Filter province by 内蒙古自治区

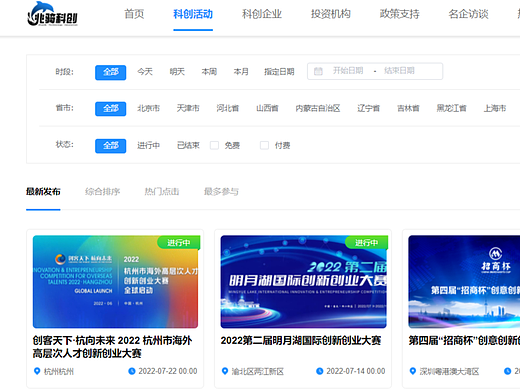[318, 108]
